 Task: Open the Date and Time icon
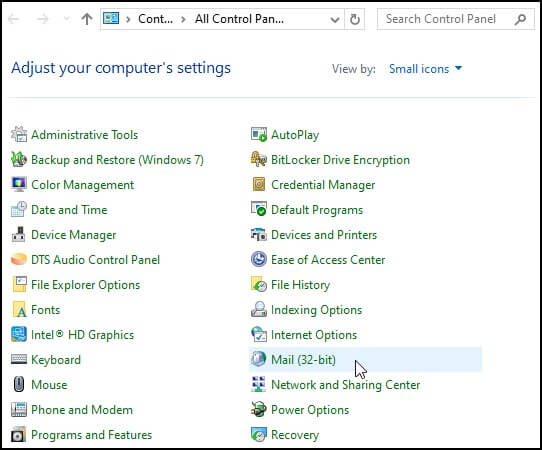coord(19,209)
